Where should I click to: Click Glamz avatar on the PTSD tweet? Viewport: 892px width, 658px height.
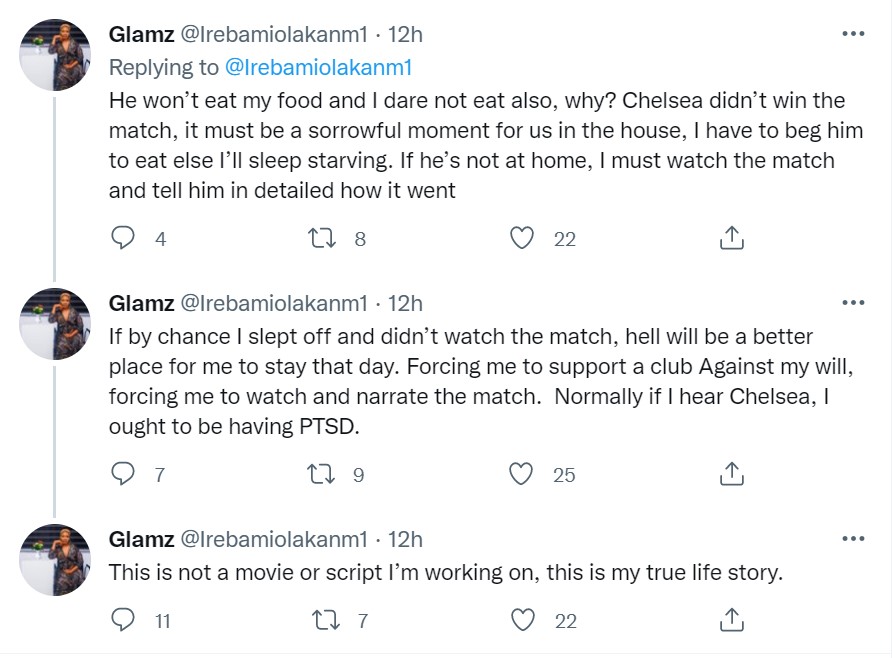(x=56, y=323)
